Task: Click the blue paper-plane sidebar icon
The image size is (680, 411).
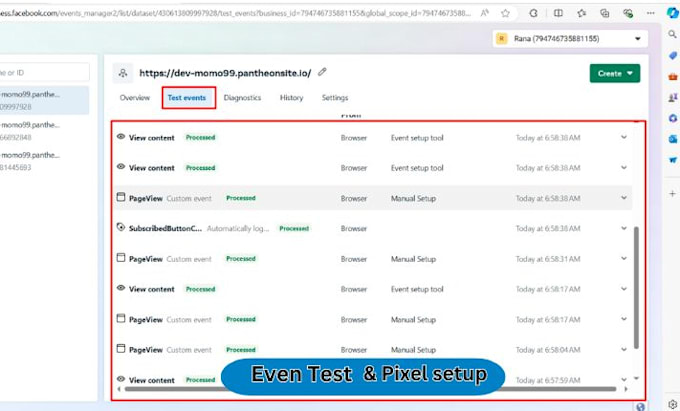Action: [x=673, y=160]
